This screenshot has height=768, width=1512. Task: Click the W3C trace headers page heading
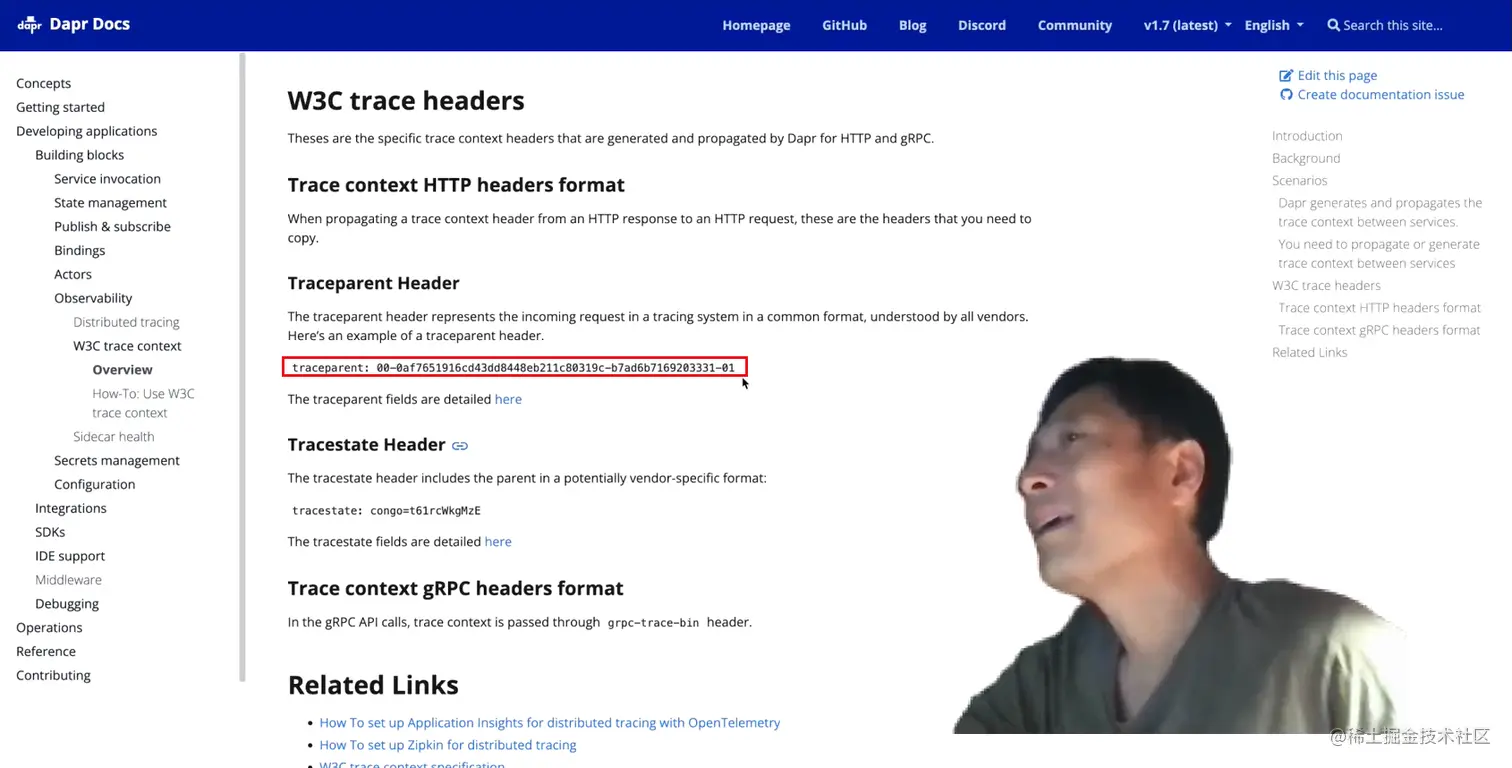[x=406, y=101]
